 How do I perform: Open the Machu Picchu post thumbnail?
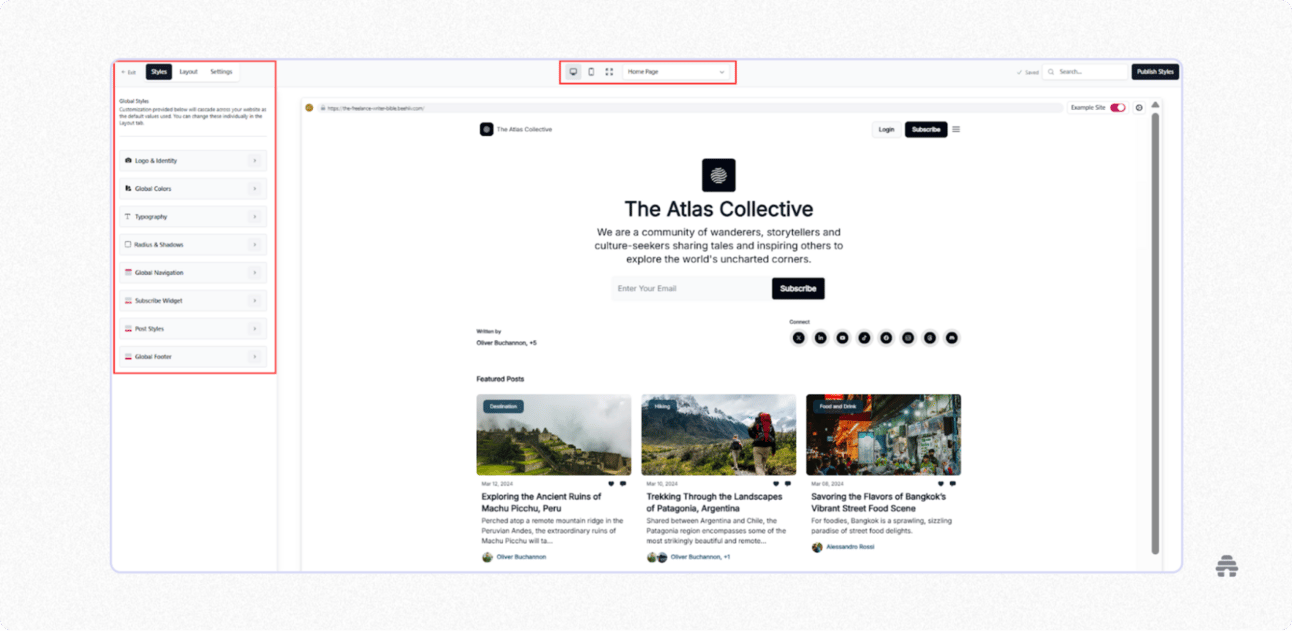click(554, 434)
